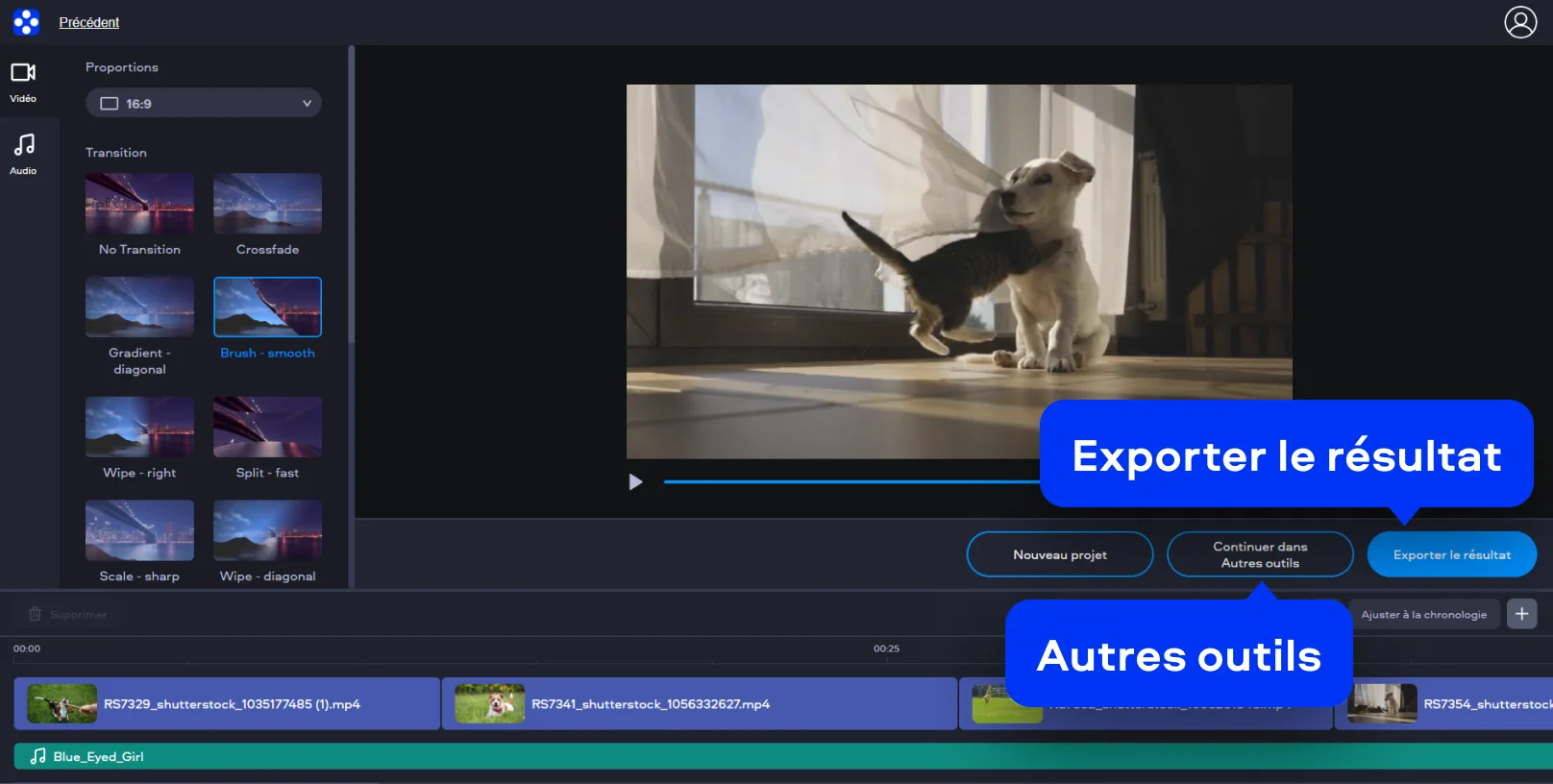The height and width of the screenshot is (784, 1553).
Task: Apply the Gradient - diagonal transition
Action: (x=139, y=307)
